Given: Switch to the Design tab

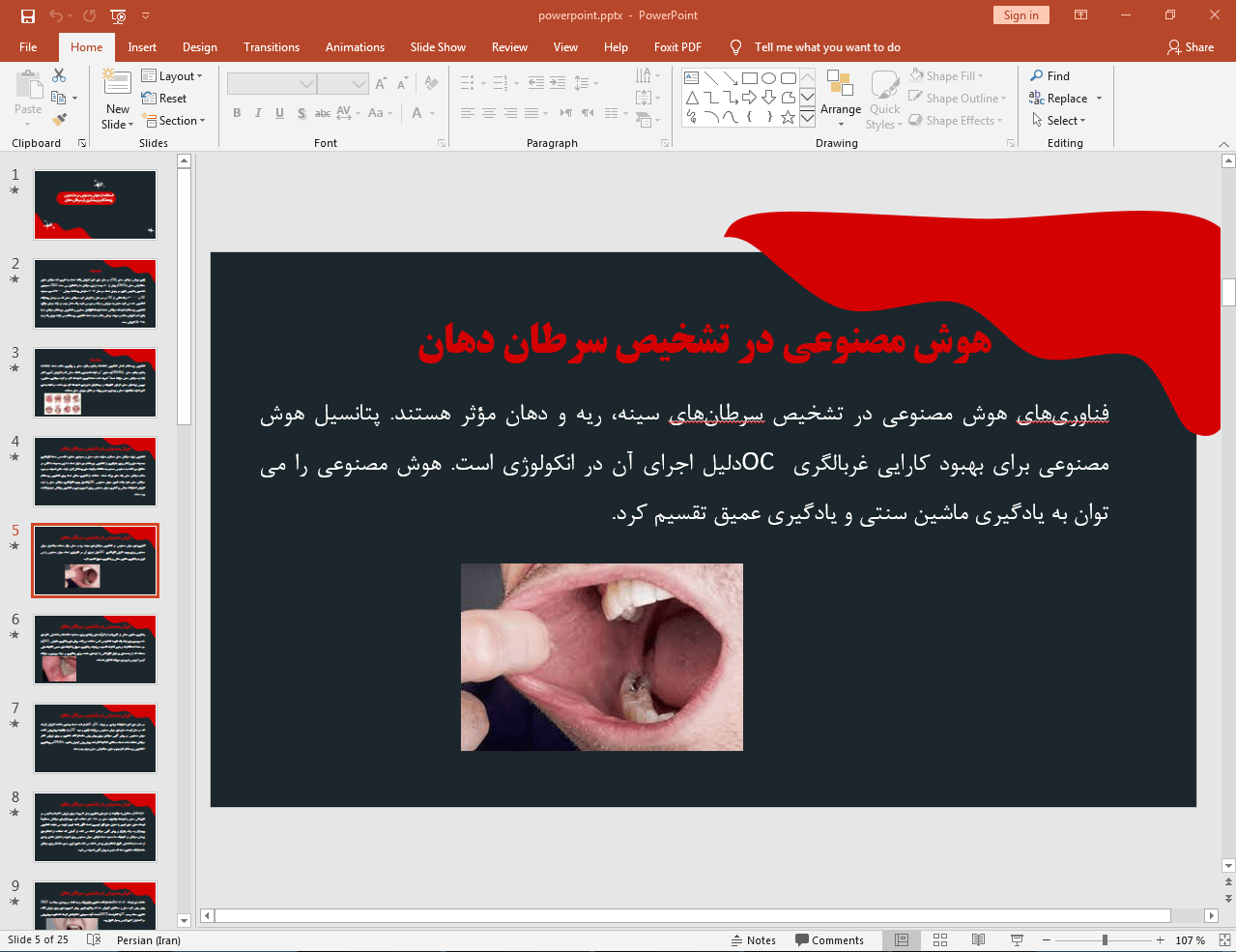Looking at the screenshot, I should (x=199, y=47).
